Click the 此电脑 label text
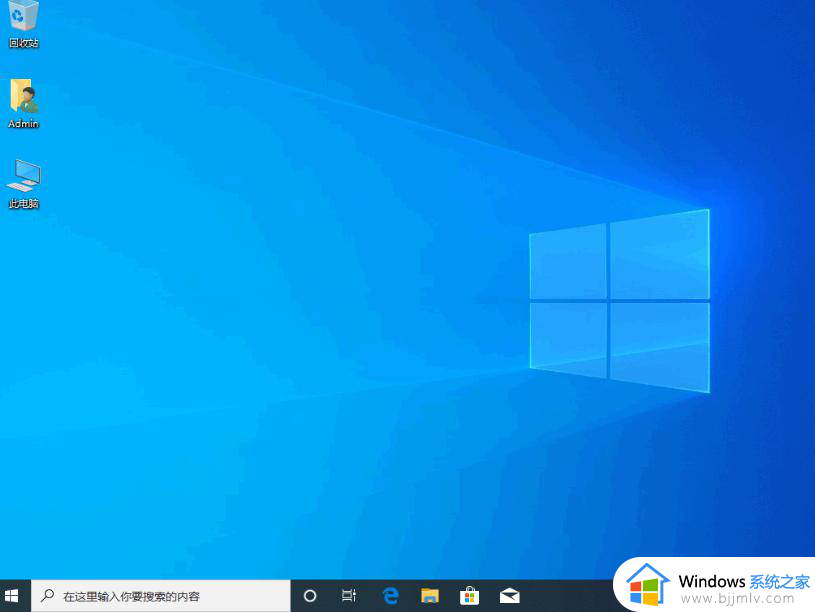The image size is (815, 612). (24, 204)
